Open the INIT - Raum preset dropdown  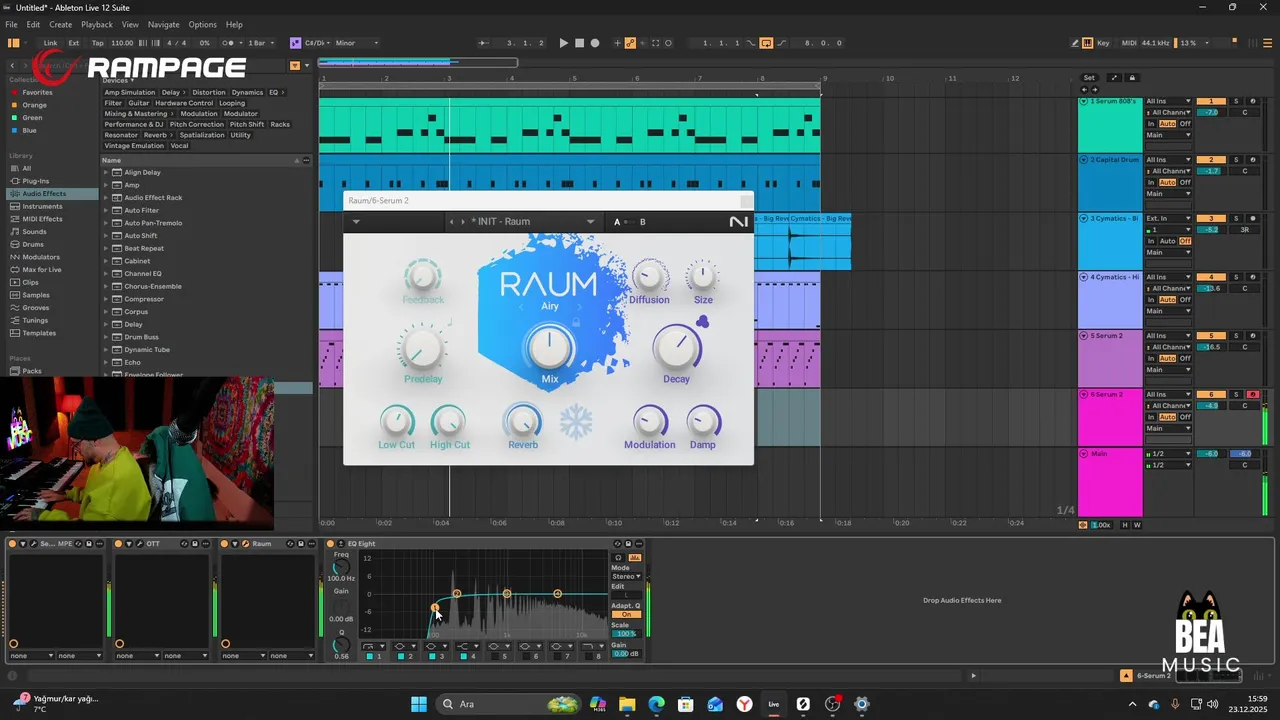click(x=590, y=222)
